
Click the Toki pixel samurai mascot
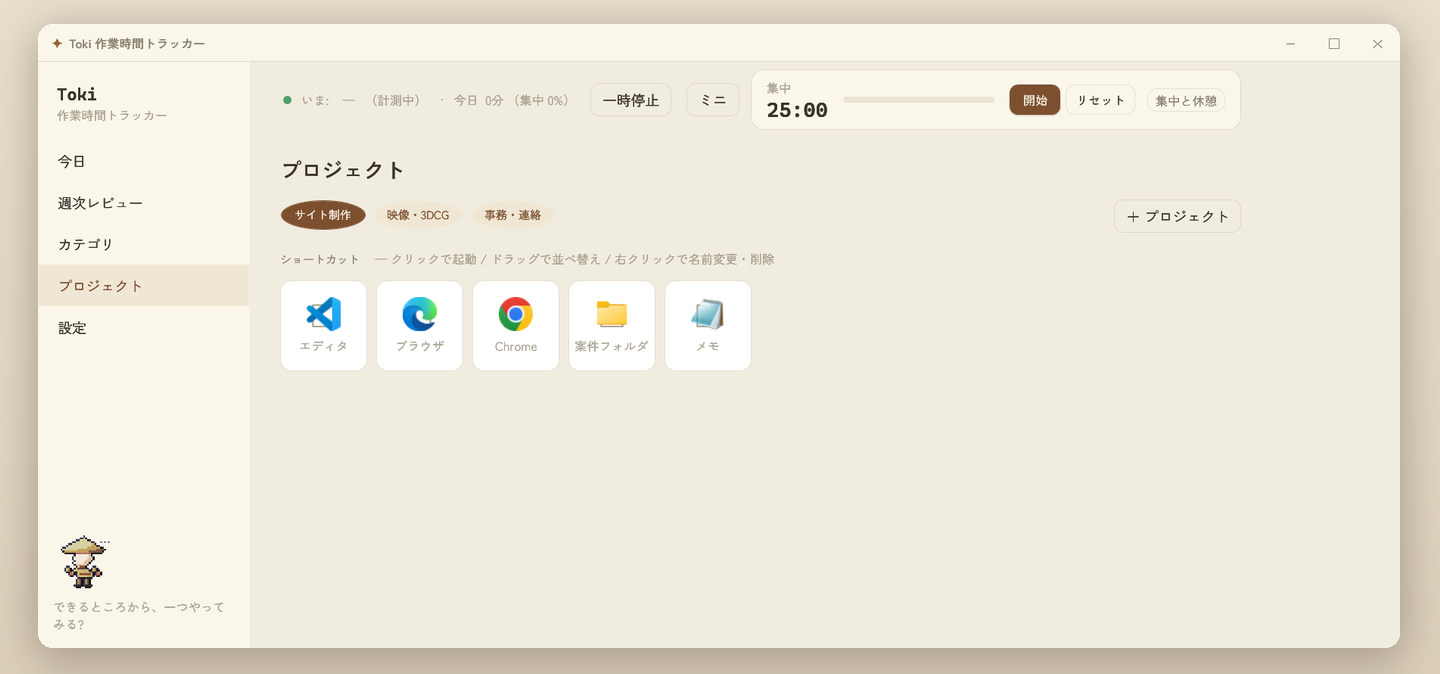84,561
